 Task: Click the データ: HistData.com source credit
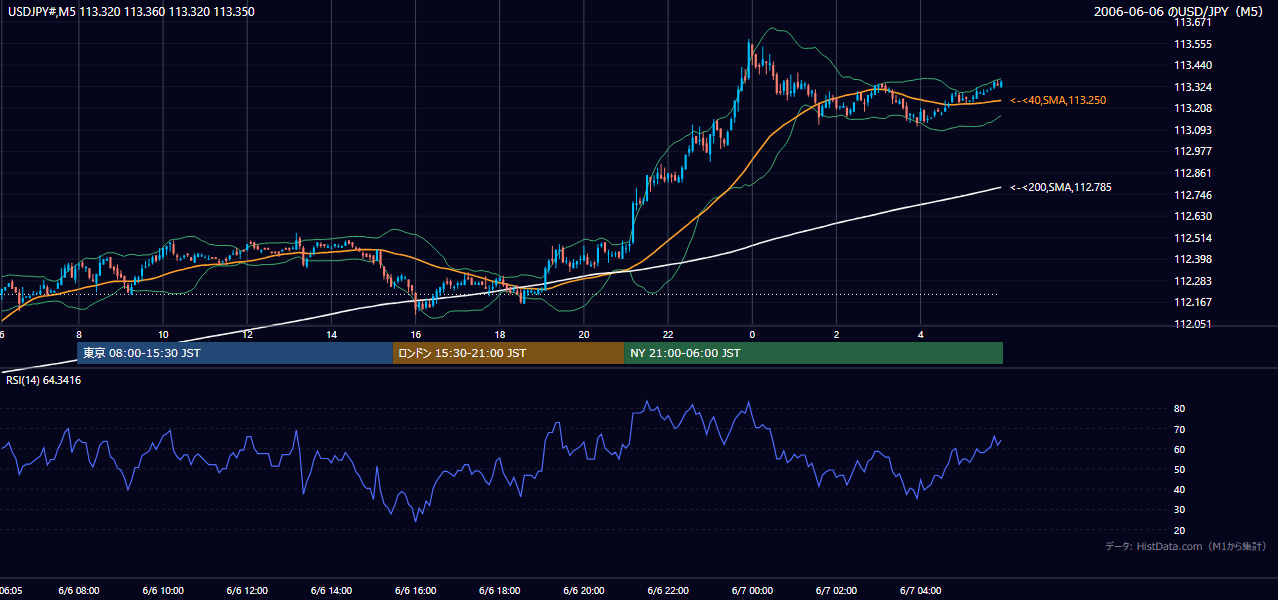[x=1186, y=546]
